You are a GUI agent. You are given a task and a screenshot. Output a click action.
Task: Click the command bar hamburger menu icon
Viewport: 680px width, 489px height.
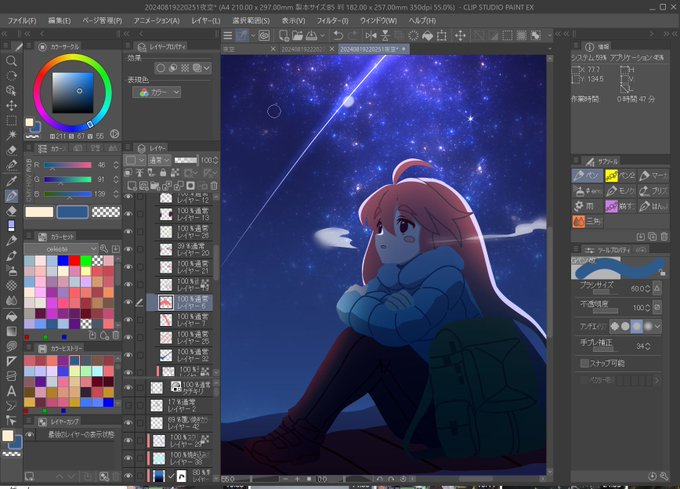(228, 36)
